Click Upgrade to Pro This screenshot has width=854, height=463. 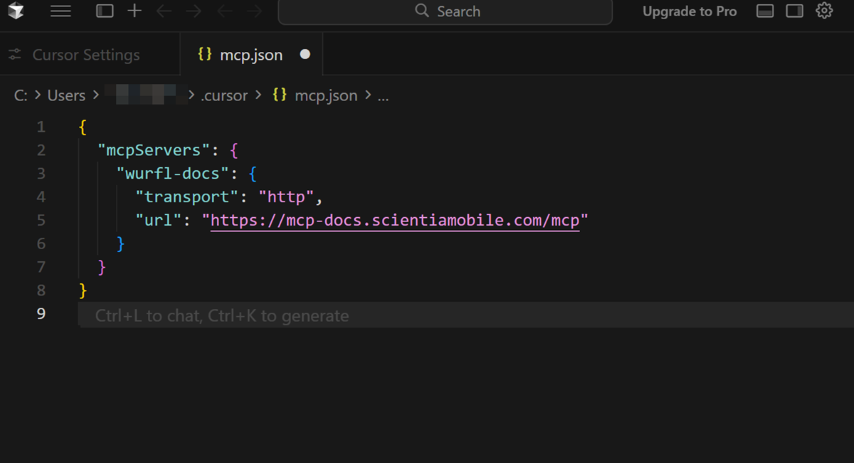[689, 11]
